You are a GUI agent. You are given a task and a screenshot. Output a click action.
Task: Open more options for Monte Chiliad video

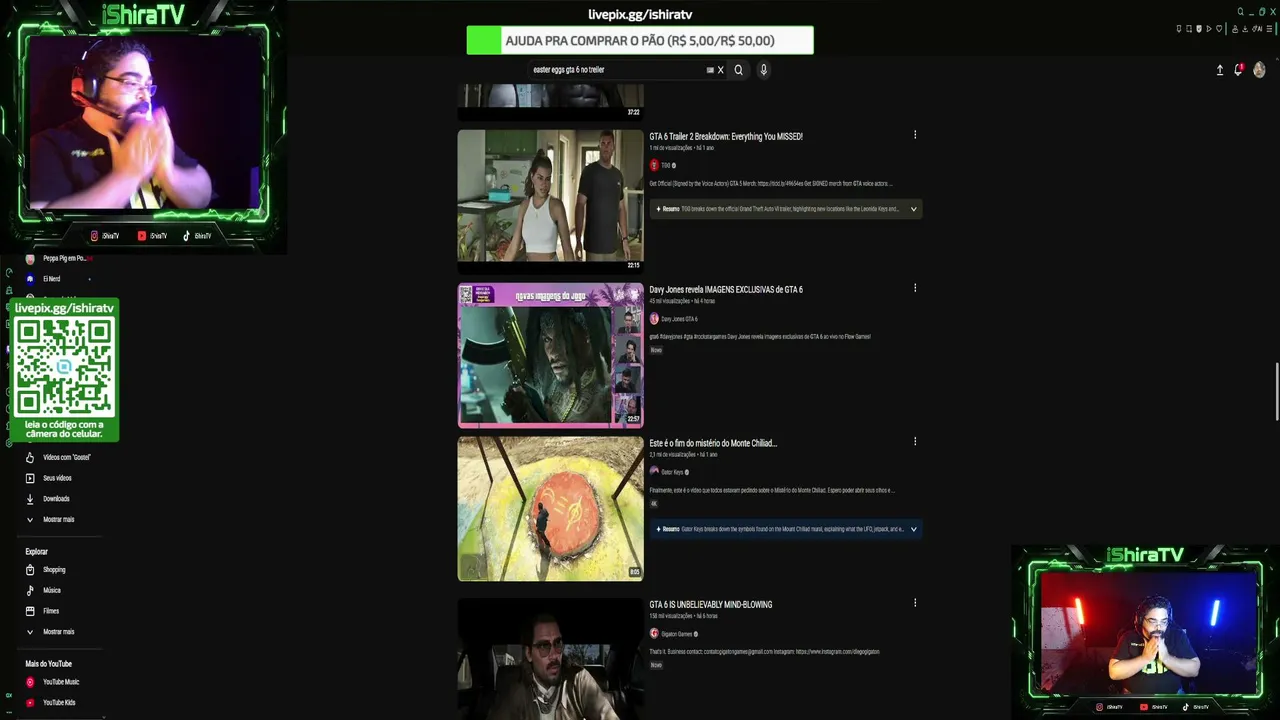(x=915, y=441)
